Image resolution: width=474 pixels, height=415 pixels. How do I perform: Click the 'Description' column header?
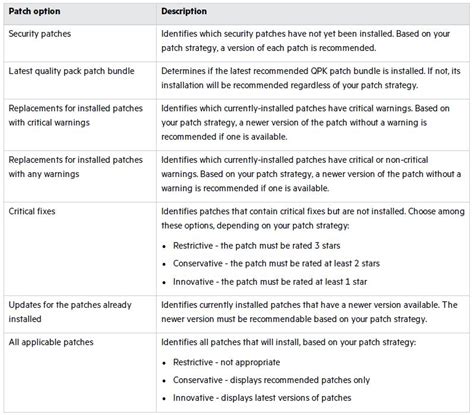click(x=184, y=11)
